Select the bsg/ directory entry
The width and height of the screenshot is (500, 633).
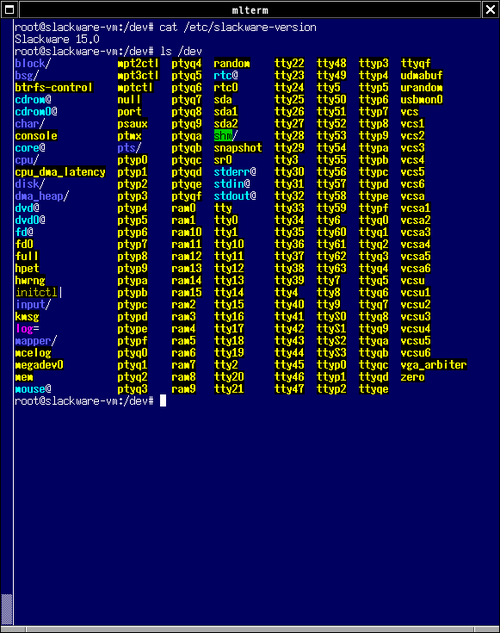coord(27,75)
